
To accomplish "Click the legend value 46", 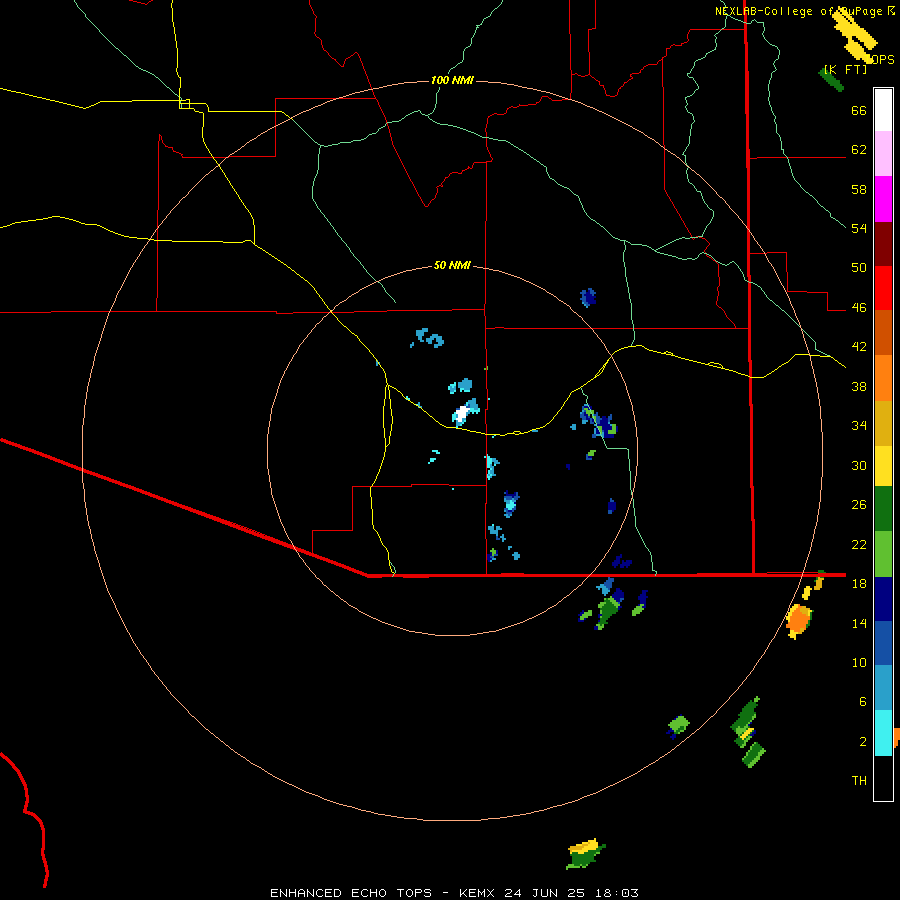I will tap(859, 308).
